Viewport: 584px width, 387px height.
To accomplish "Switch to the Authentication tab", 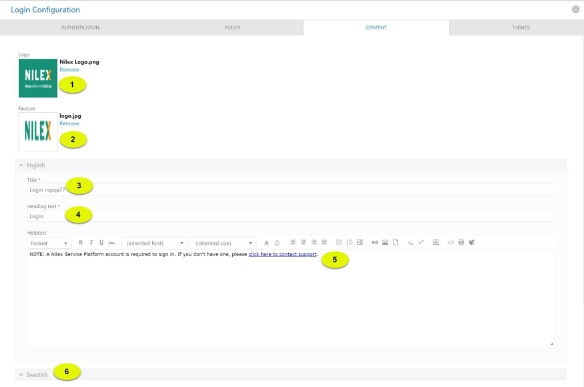I will point(80,28).
